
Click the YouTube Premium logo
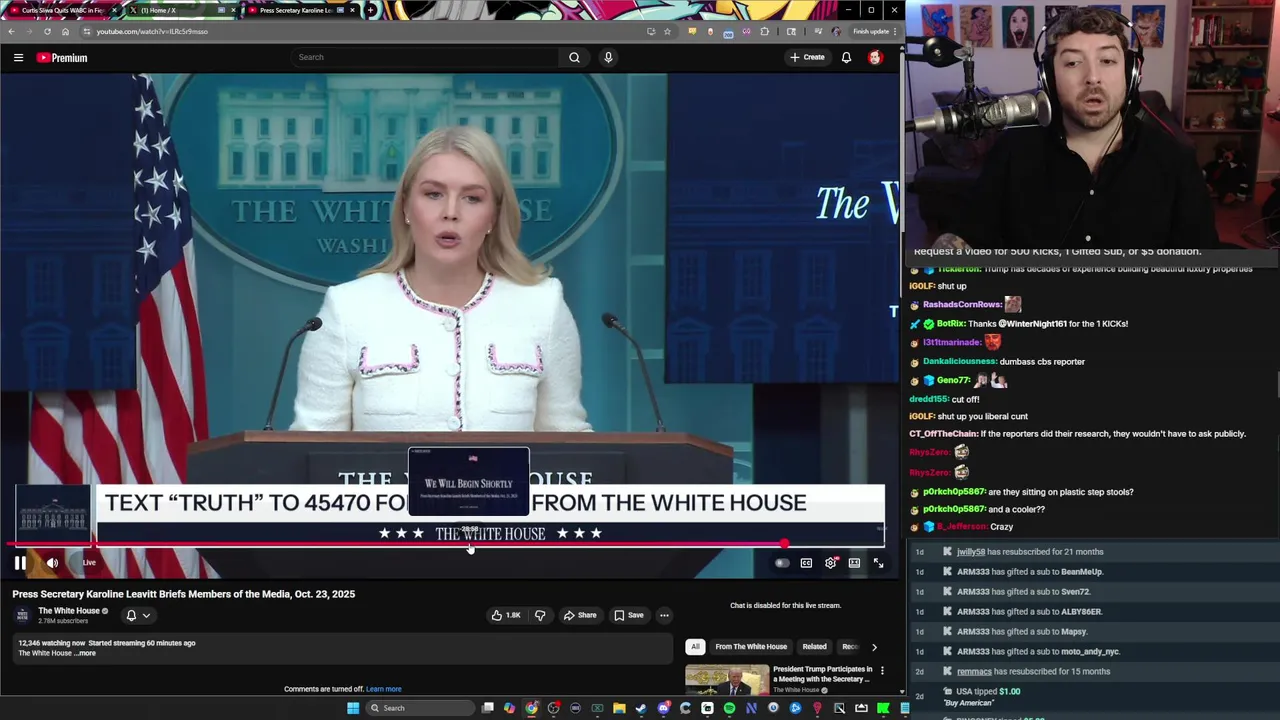click(x=62, y=58)
